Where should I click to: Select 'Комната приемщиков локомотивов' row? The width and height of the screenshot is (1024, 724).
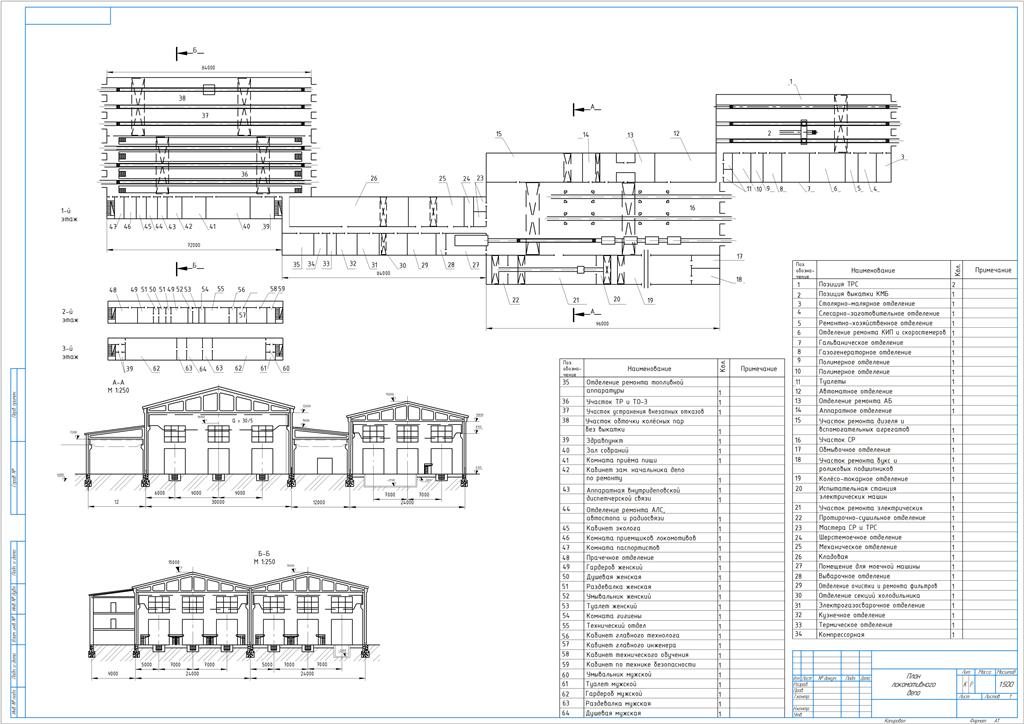pos(672,538)
